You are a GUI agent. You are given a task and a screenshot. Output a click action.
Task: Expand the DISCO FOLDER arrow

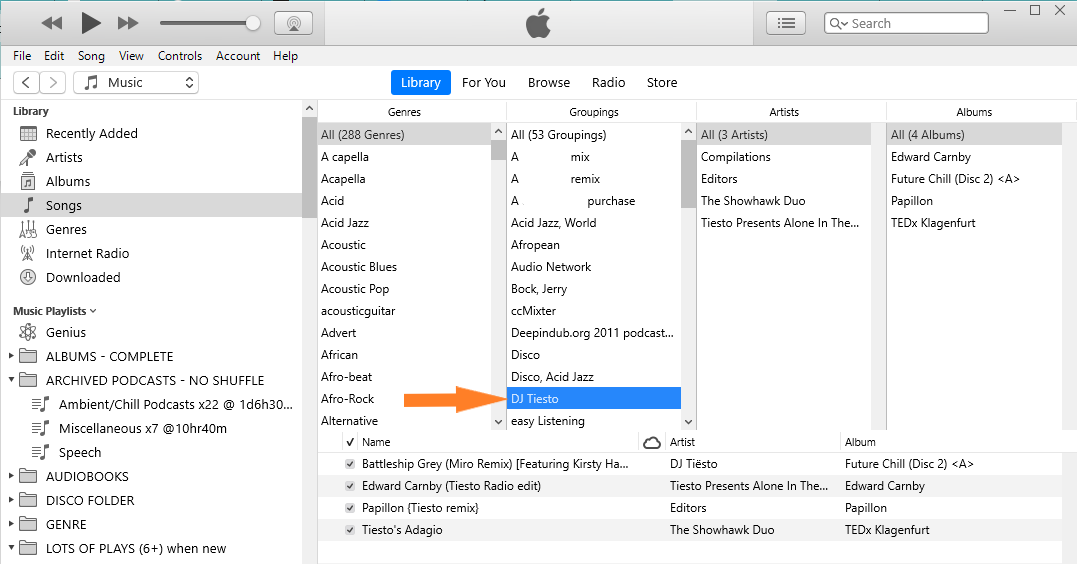(x=11, y=500)
